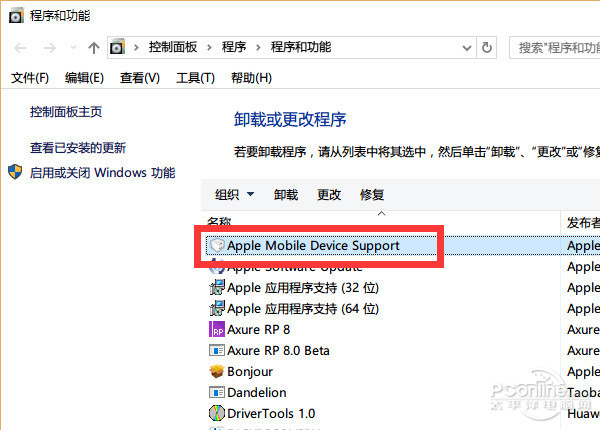Image resolution: width=600 pixels, height=430 pixels.
Task: Expand chevron after 程序 in breadcrumb
Action: coord(258,47)
